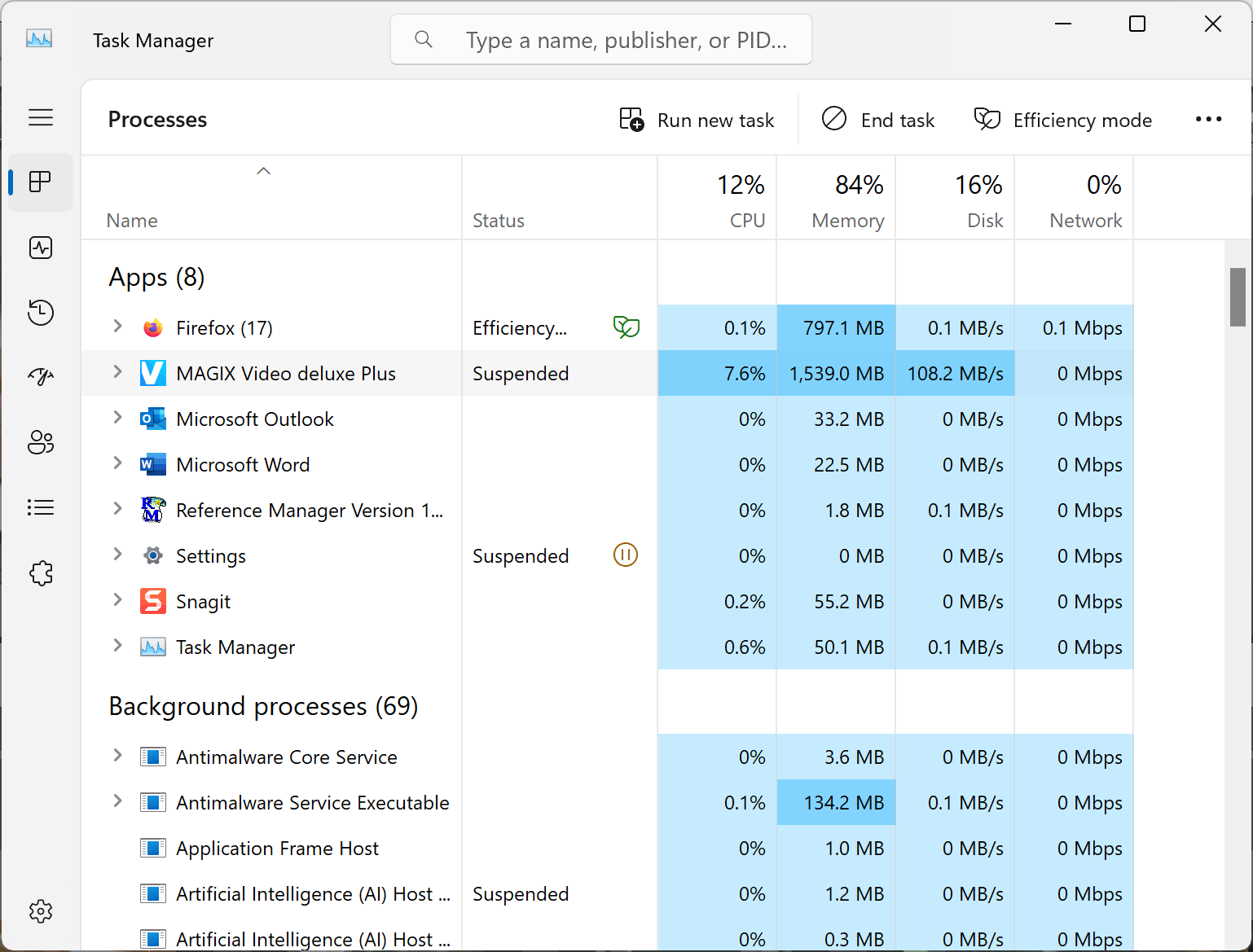Click the Reference Manager icon
This screenshot has height=952, width=1253.
pyautogui.click(x=153, y=510)
